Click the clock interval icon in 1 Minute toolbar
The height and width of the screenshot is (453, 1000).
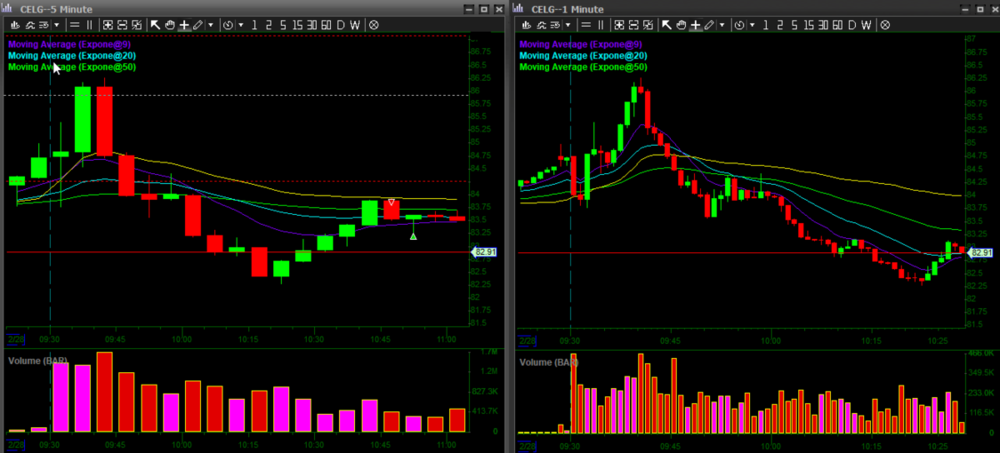(740, 24)
